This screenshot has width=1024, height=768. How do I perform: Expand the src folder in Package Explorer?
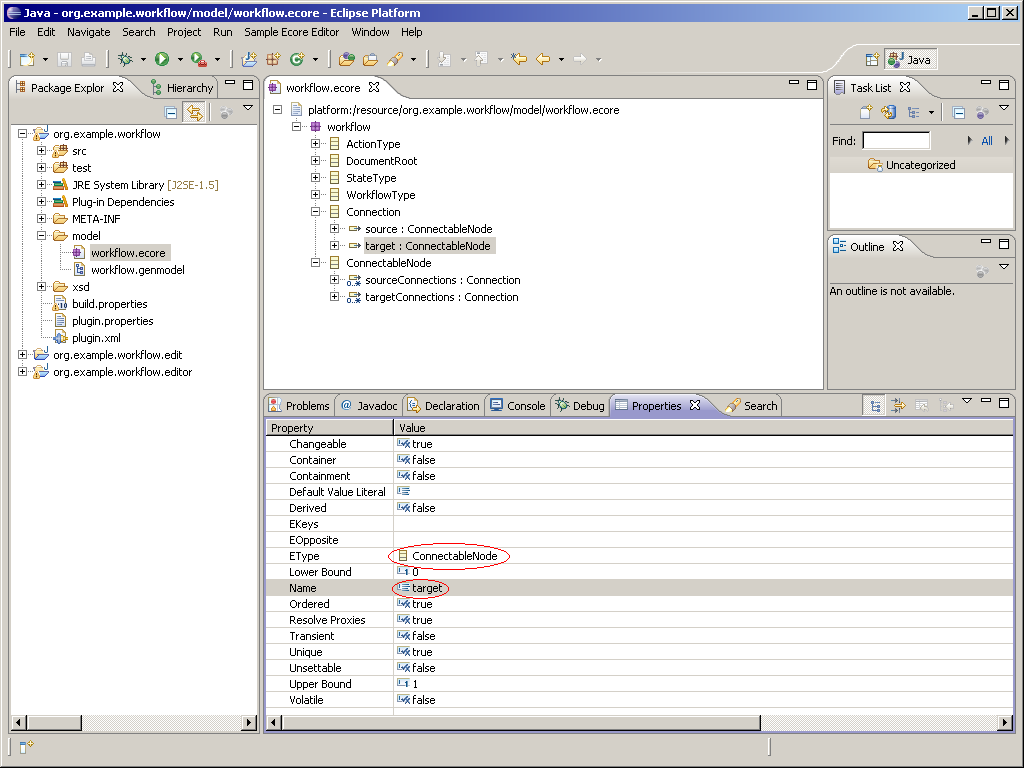(42, 151)
